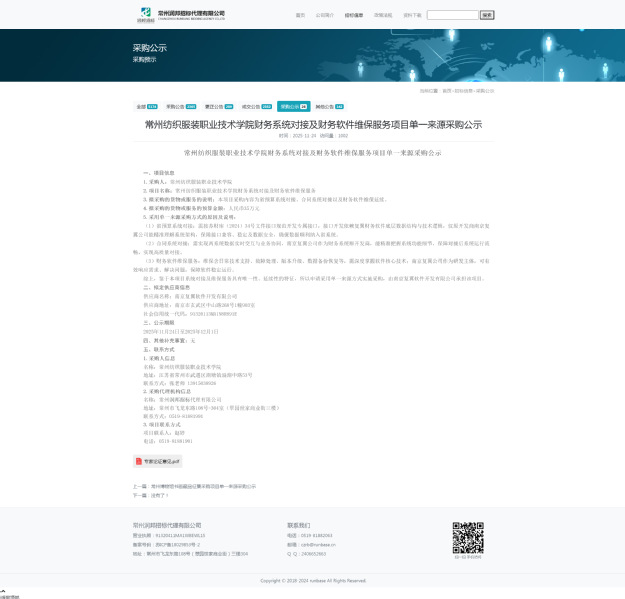Open the 招标信息 menu item

point(354,16)
